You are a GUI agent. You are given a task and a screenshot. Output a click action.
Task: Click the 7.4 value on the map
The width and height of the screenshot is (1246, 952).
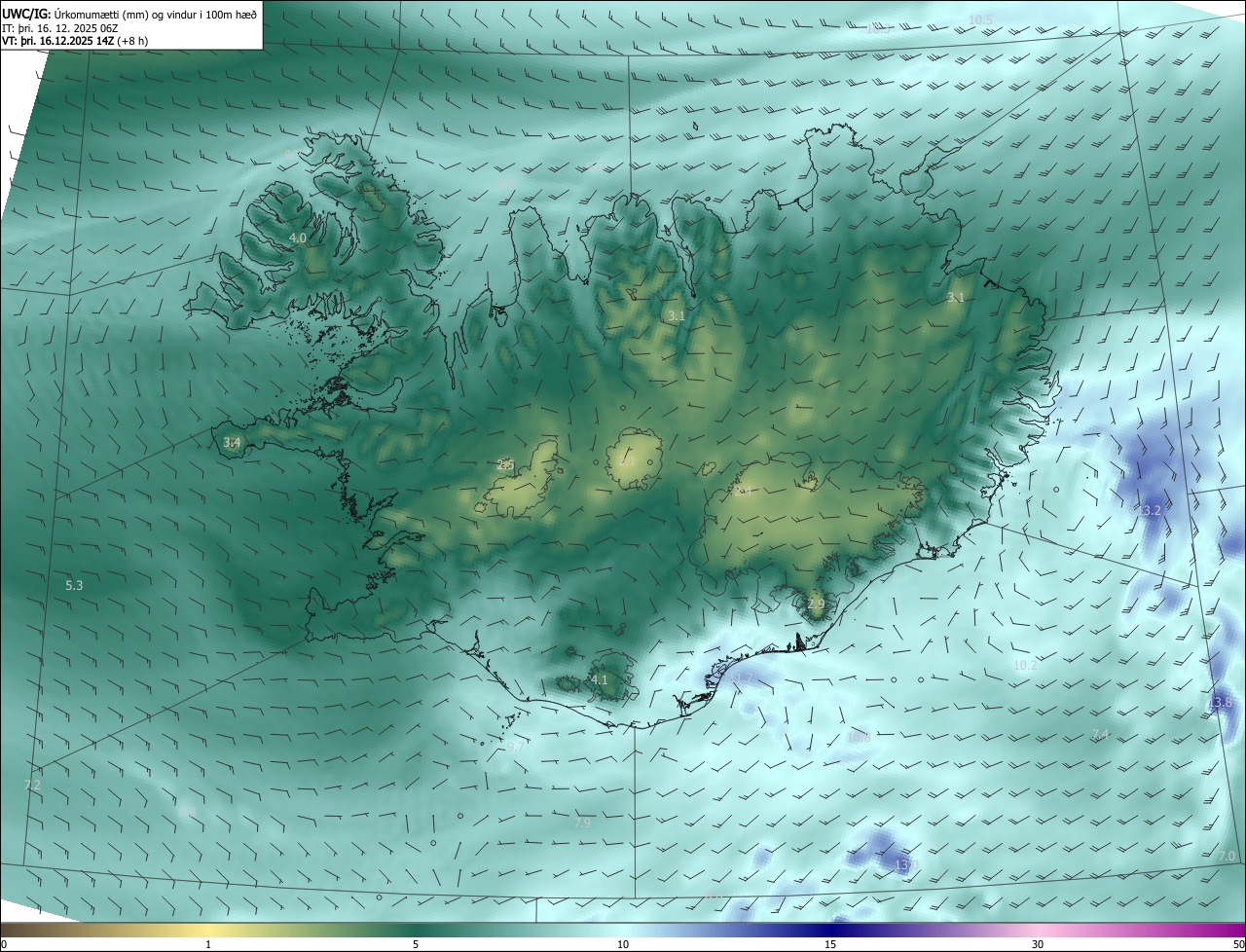tap(1100, 734)
